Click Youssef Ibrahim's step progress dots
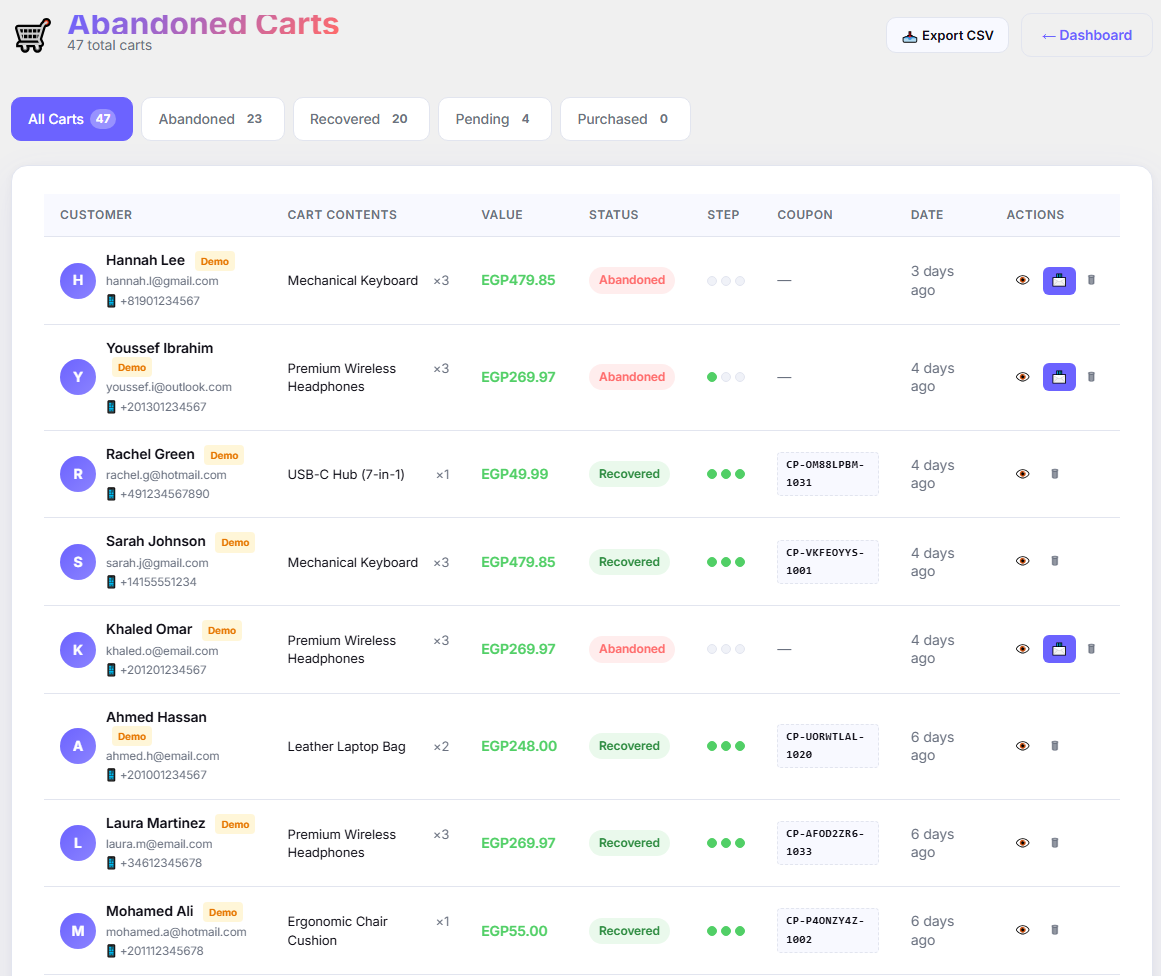 click(x=726, y=378)
